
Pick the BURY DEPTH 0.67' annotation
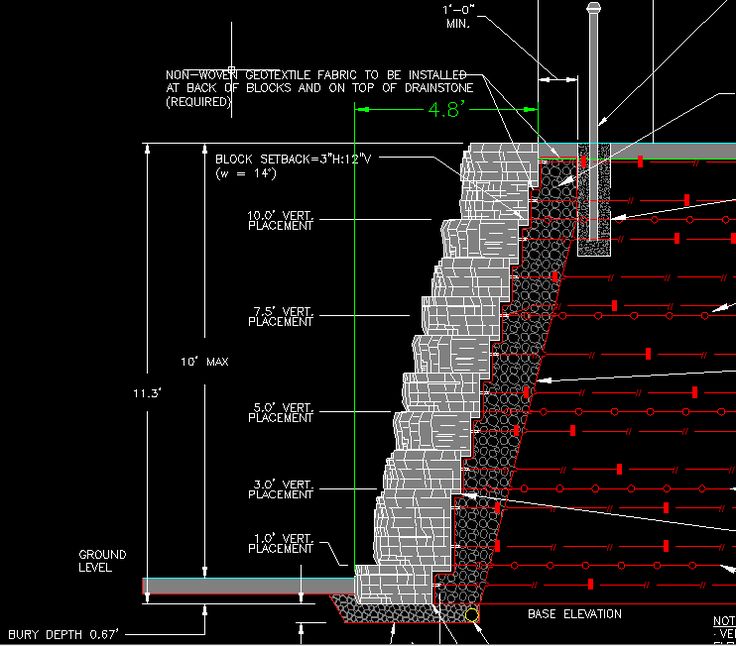click(64, 635)
